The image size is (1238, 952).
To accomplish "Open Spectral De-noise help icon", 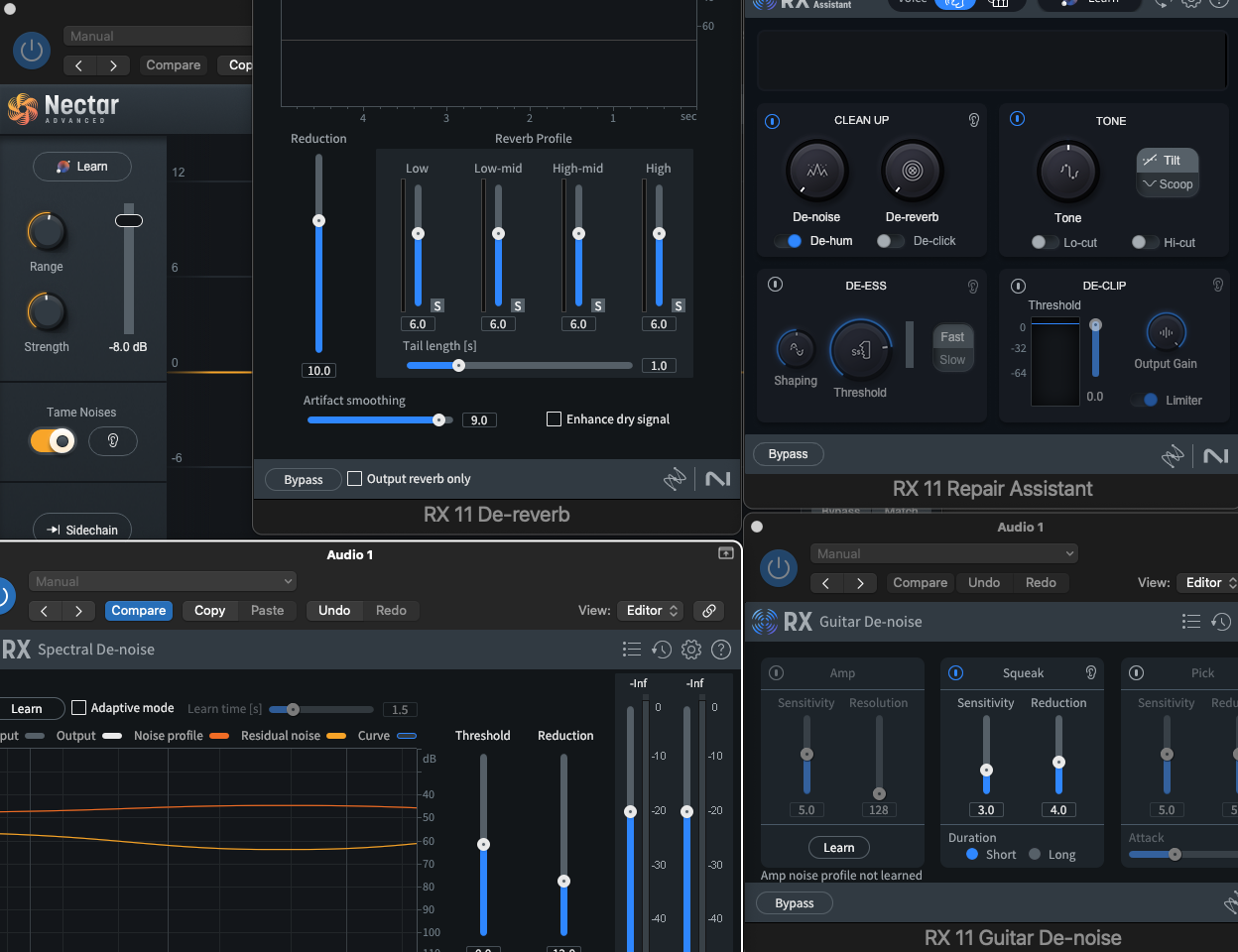I will pyautogui.click(x=721, y=650).
